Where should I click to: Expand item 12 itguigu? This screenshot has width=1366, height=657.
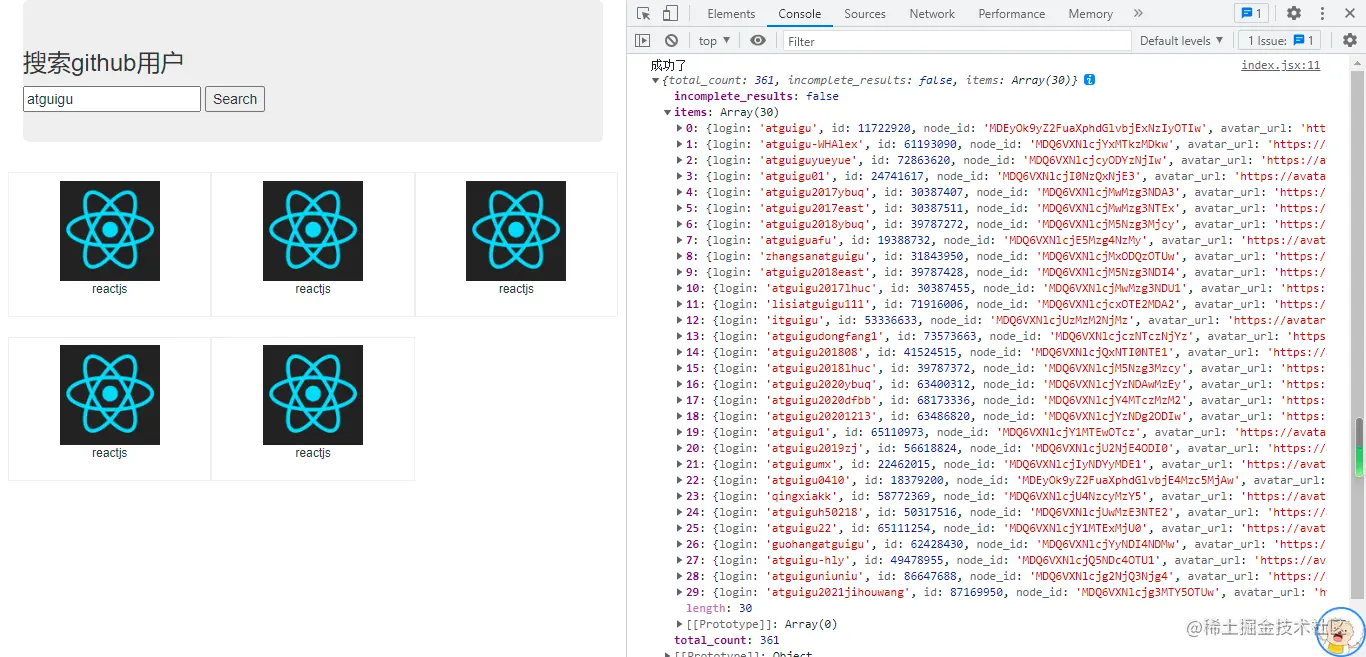[x=680, y=320]
